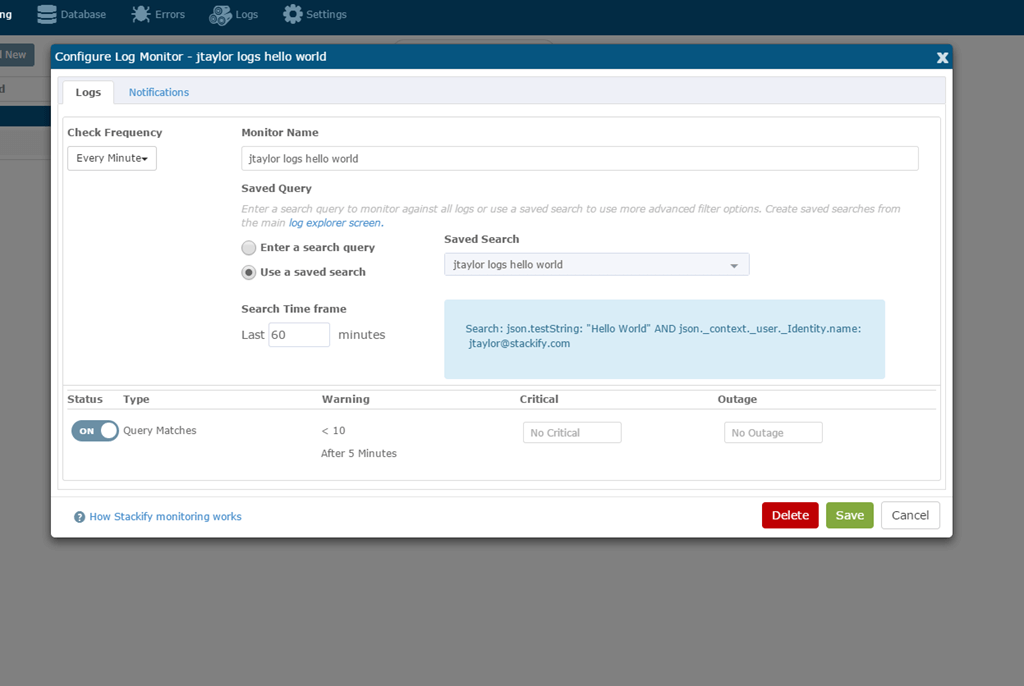Click the No Critical threshold field
Image resolution: width=1024 pixels, height=686 pixels.
point(572,433)
